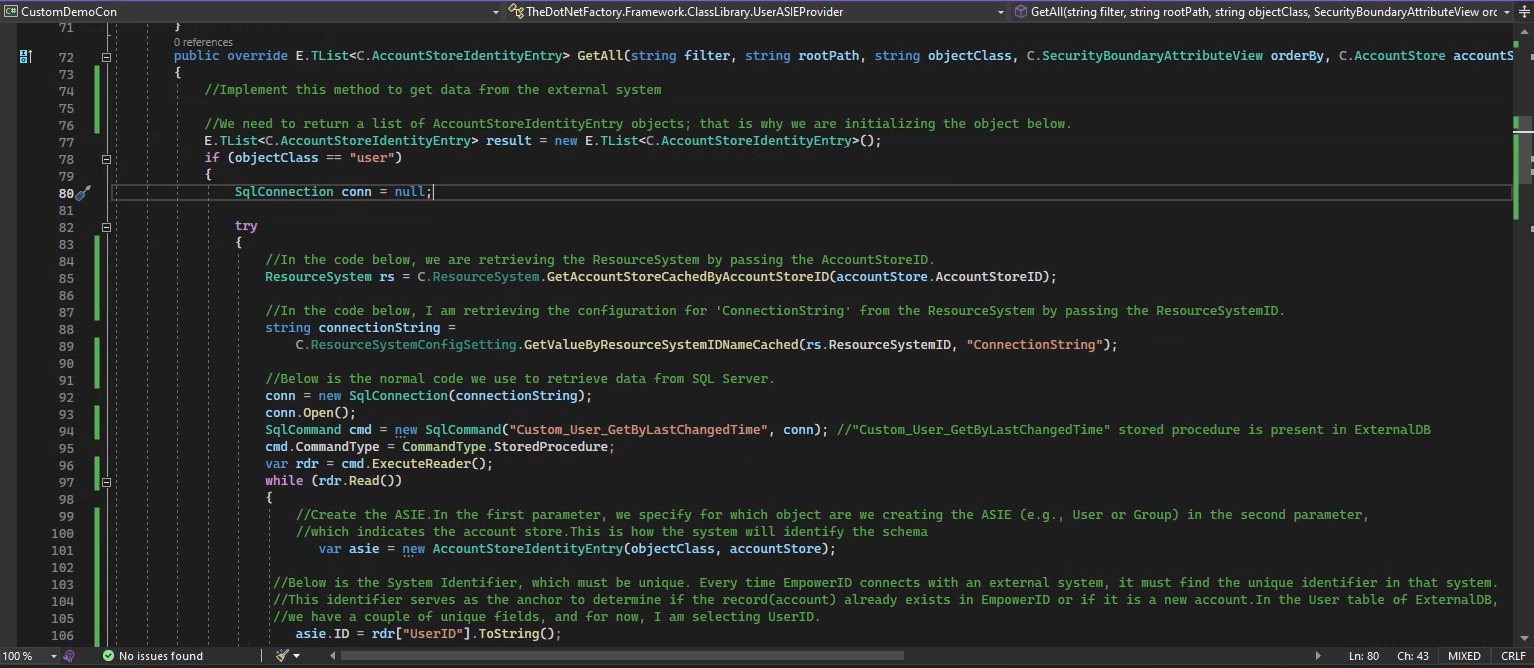Click the IntelliCode health indicator icon in status bar
1534x668 pixels.
tap(69, 656)
